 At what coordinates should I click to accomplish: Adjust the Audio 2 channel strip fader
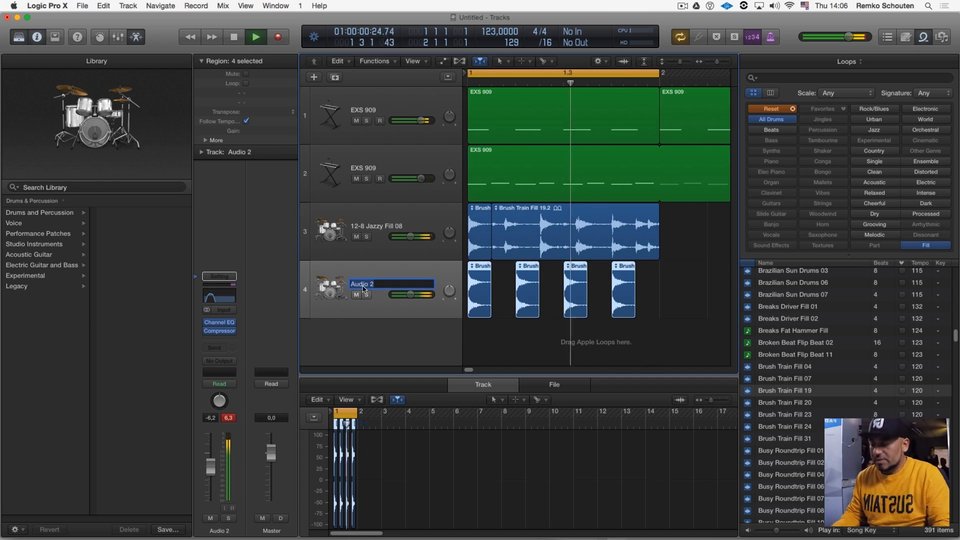tap(211, 466)
